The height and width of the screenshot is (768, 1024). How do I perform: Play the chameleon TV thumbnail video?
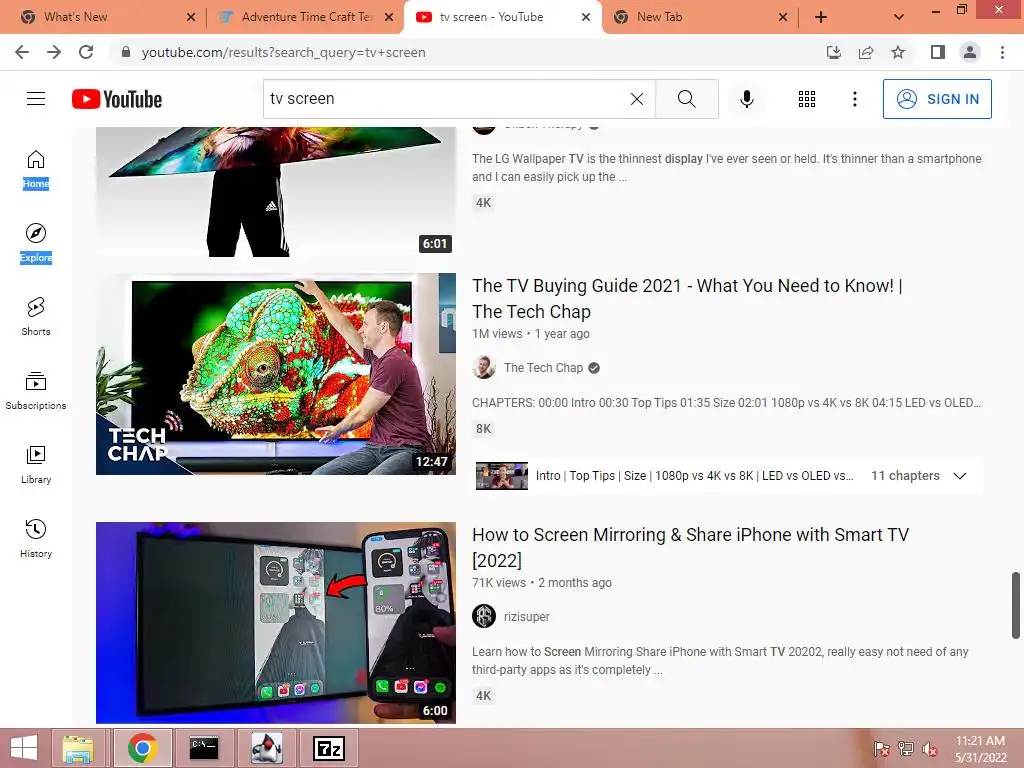276,374
